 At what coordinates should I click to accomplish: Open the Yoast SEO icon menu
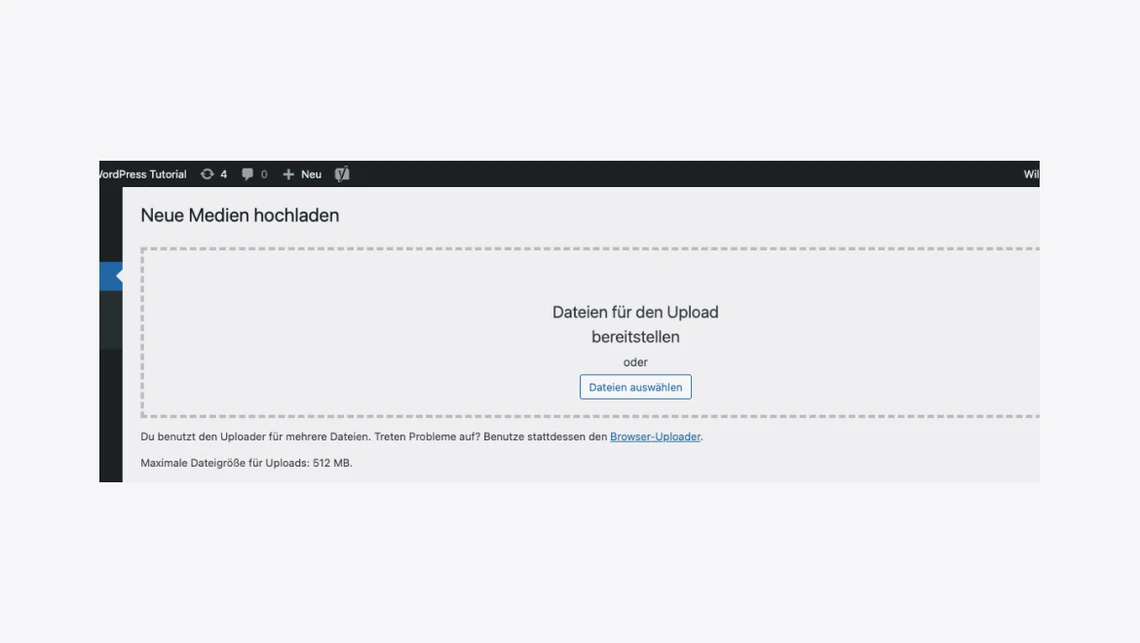342,174
